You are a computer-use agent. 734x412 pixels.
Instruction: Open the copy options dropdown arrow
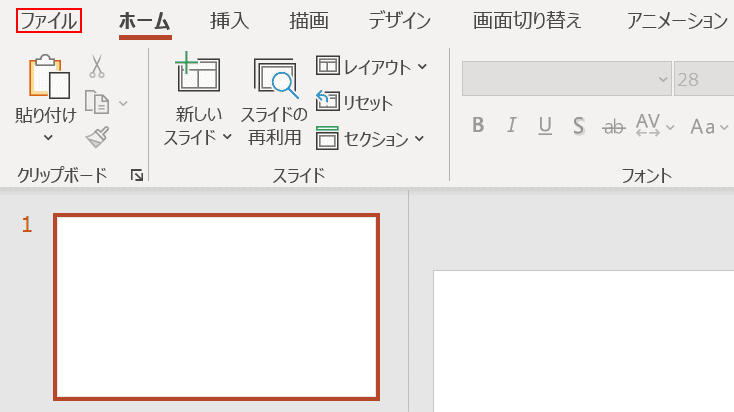click(123, 103)
